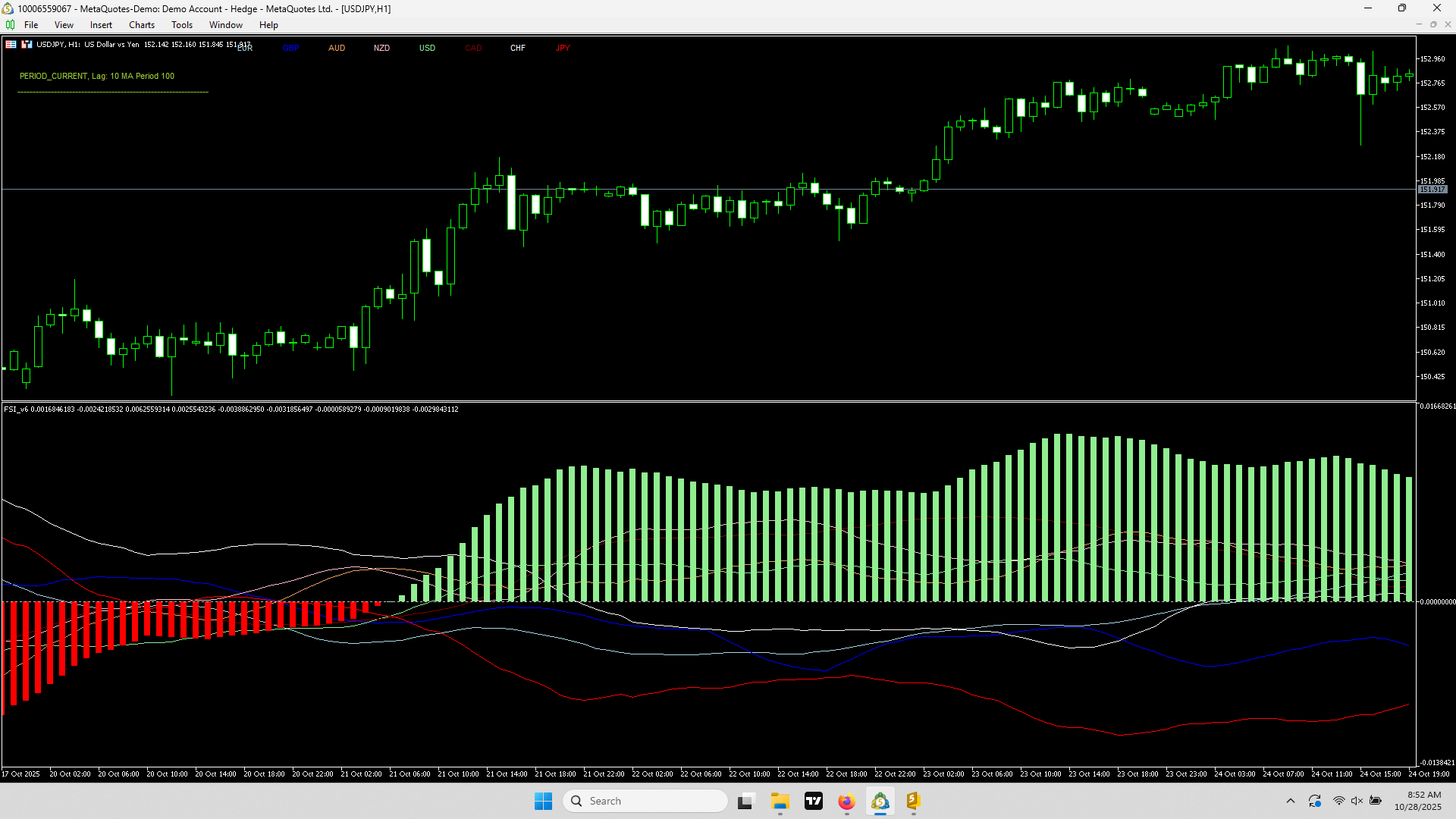Viewport: 1456px width, 819px height.
Task: Open the Charts menu
Action: coord(142,25)
